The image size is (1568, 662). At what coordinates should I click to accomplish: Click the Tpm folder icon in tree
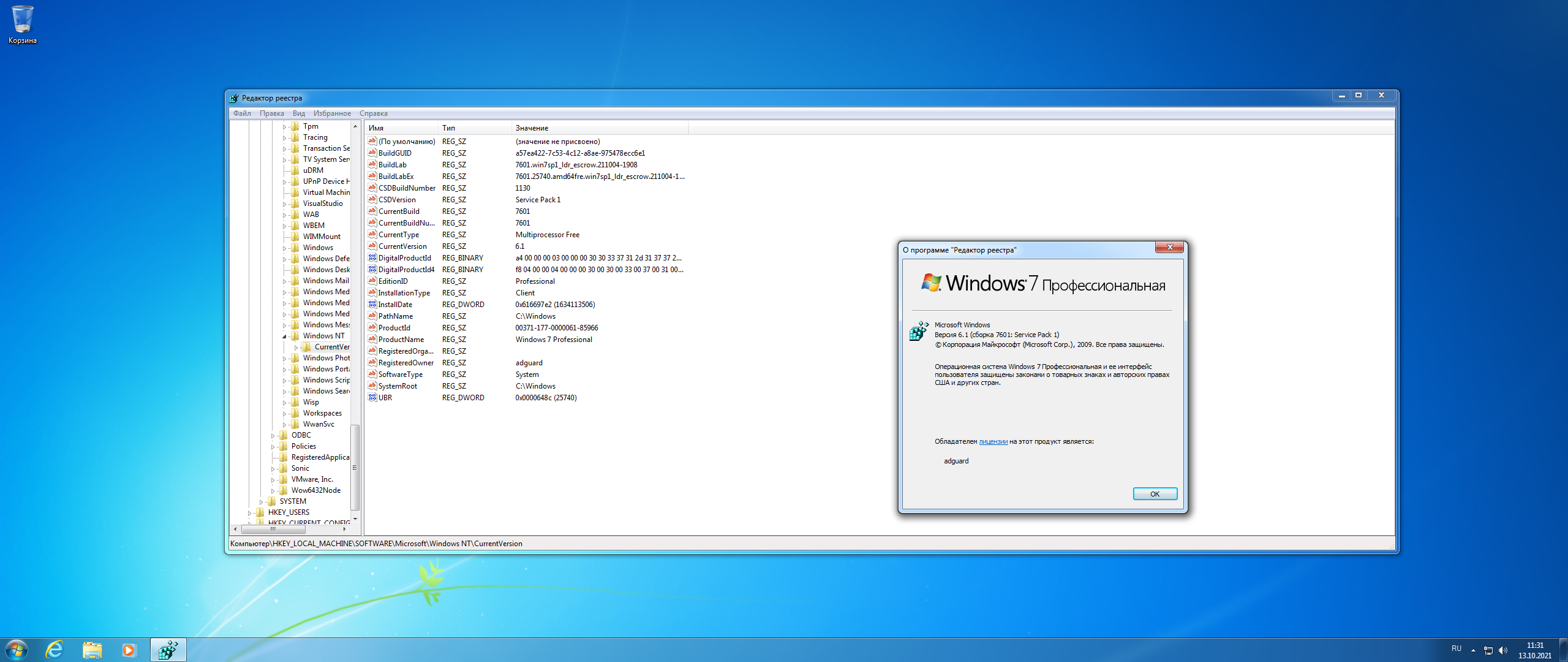tap(295, 126)
